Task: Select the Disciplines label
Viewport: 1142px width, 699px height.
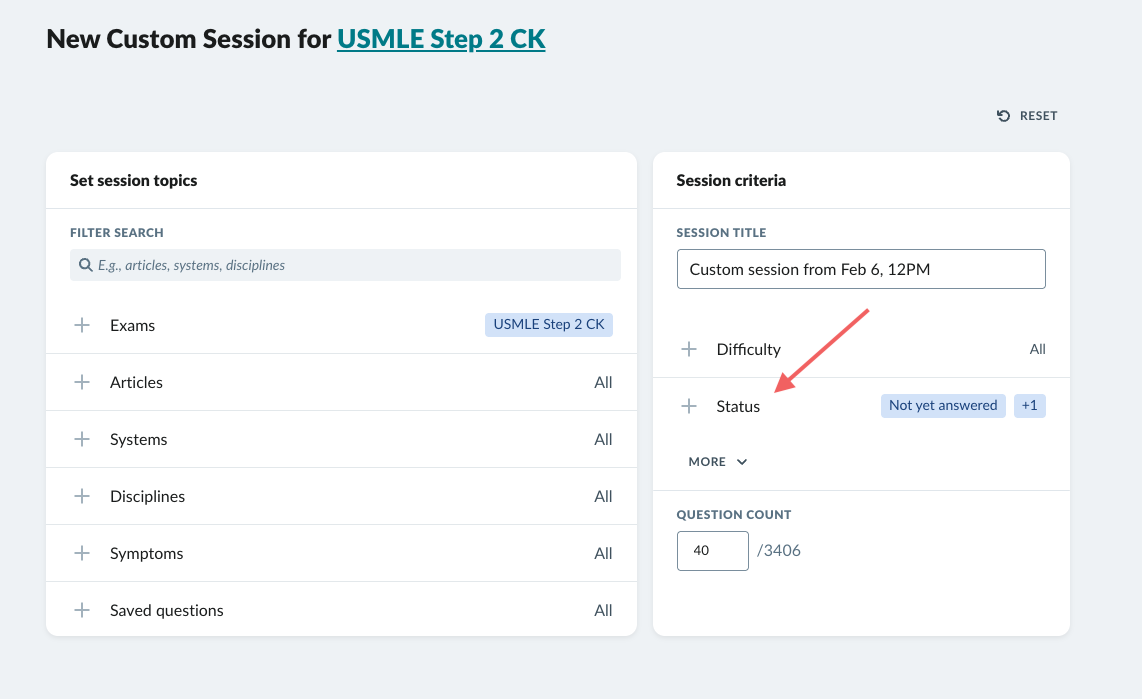Action: (x=147, y=497)
